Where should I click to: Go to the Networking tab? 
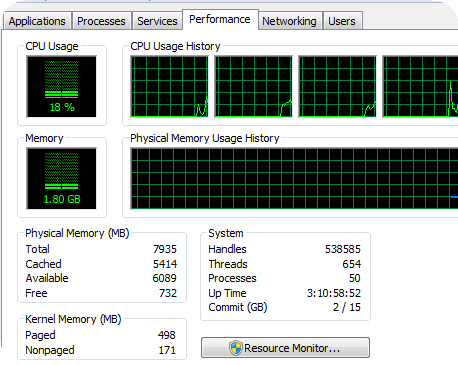(289, 21)
